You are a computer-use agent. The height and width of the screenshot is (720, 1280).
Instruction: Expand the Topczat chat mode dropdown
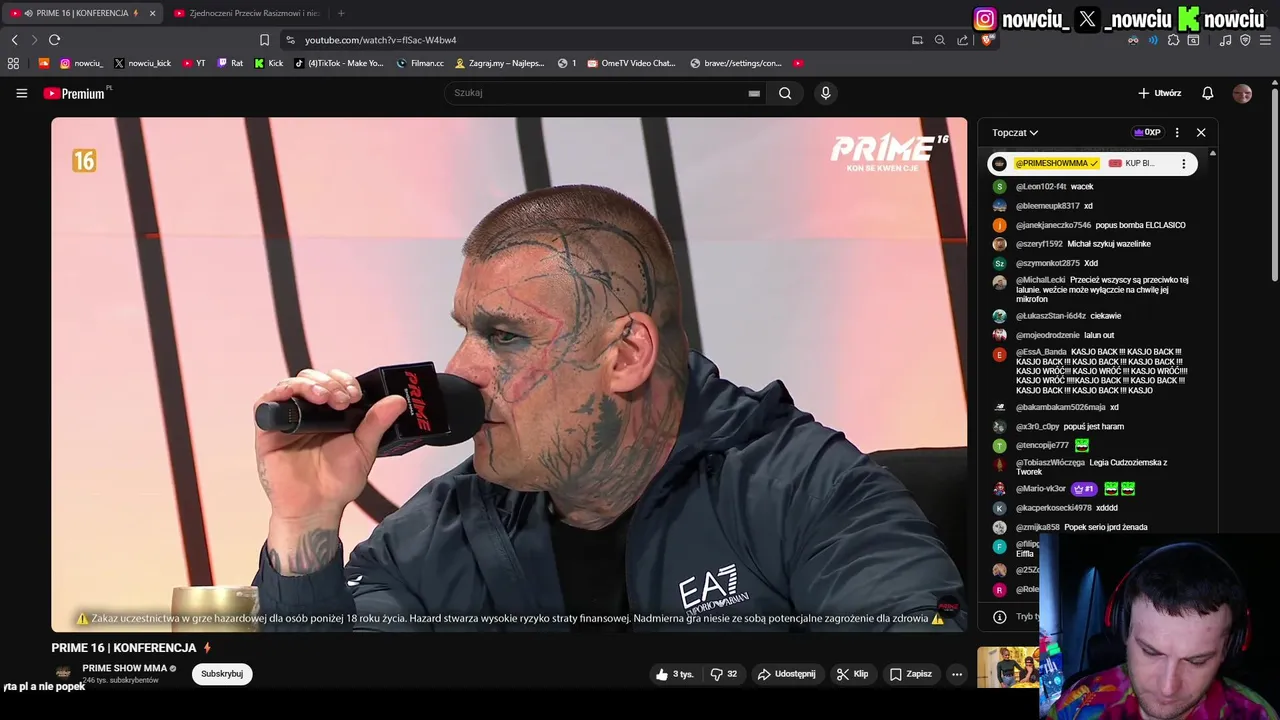pyautogui.click(x=1015, y=132)
